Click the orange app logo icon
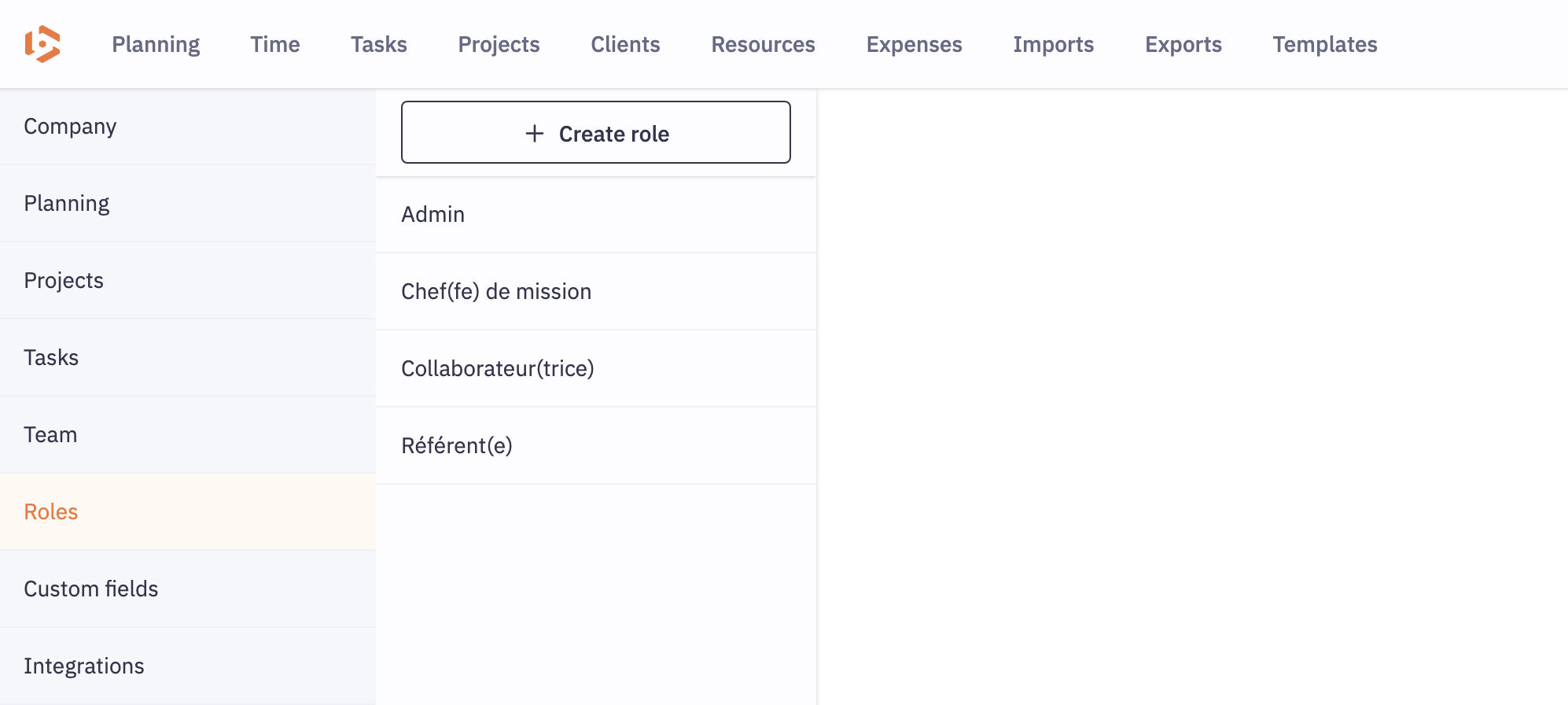The width and height of the screenshot is (1568, 705). coord(42,44)
